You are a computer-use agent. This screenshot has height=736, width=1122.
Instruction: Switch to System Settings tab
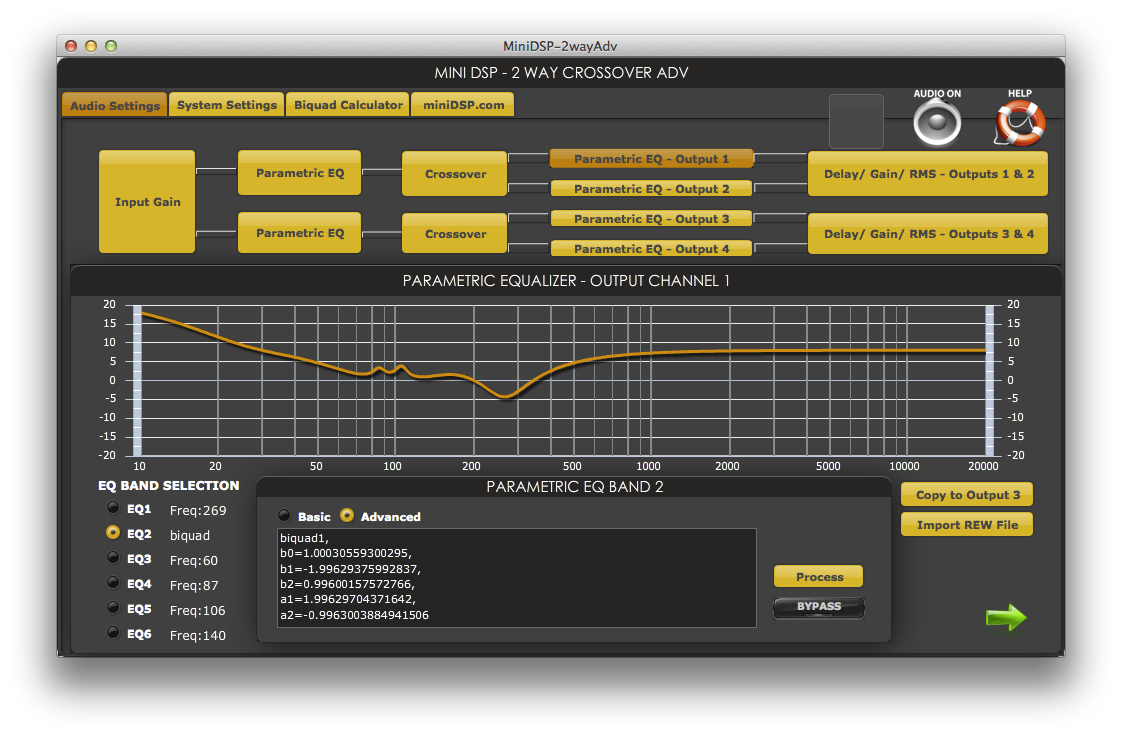tap(227, 104)
